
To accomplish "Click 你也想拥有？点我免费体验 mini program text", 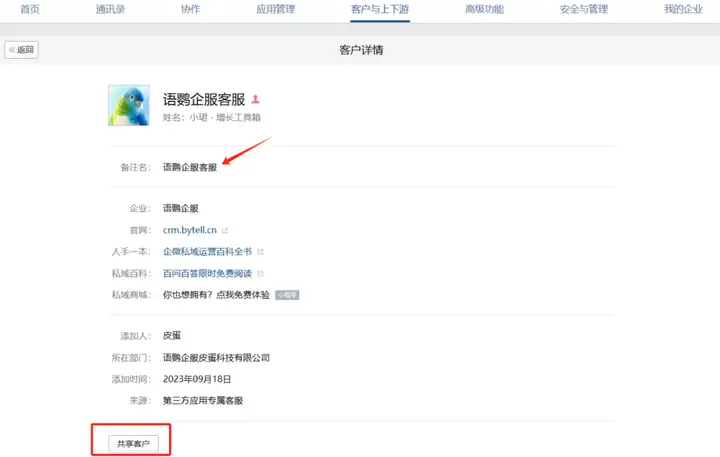I will [x=216, y=295].
